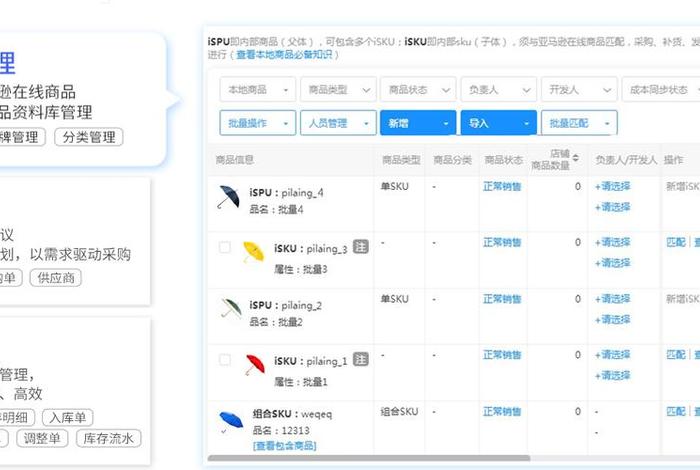Viewport: 700px width, 470px height.
Task: Click the iSPU : pilaing_4 text
Action: pyautogui.click(x=287, y=193)
